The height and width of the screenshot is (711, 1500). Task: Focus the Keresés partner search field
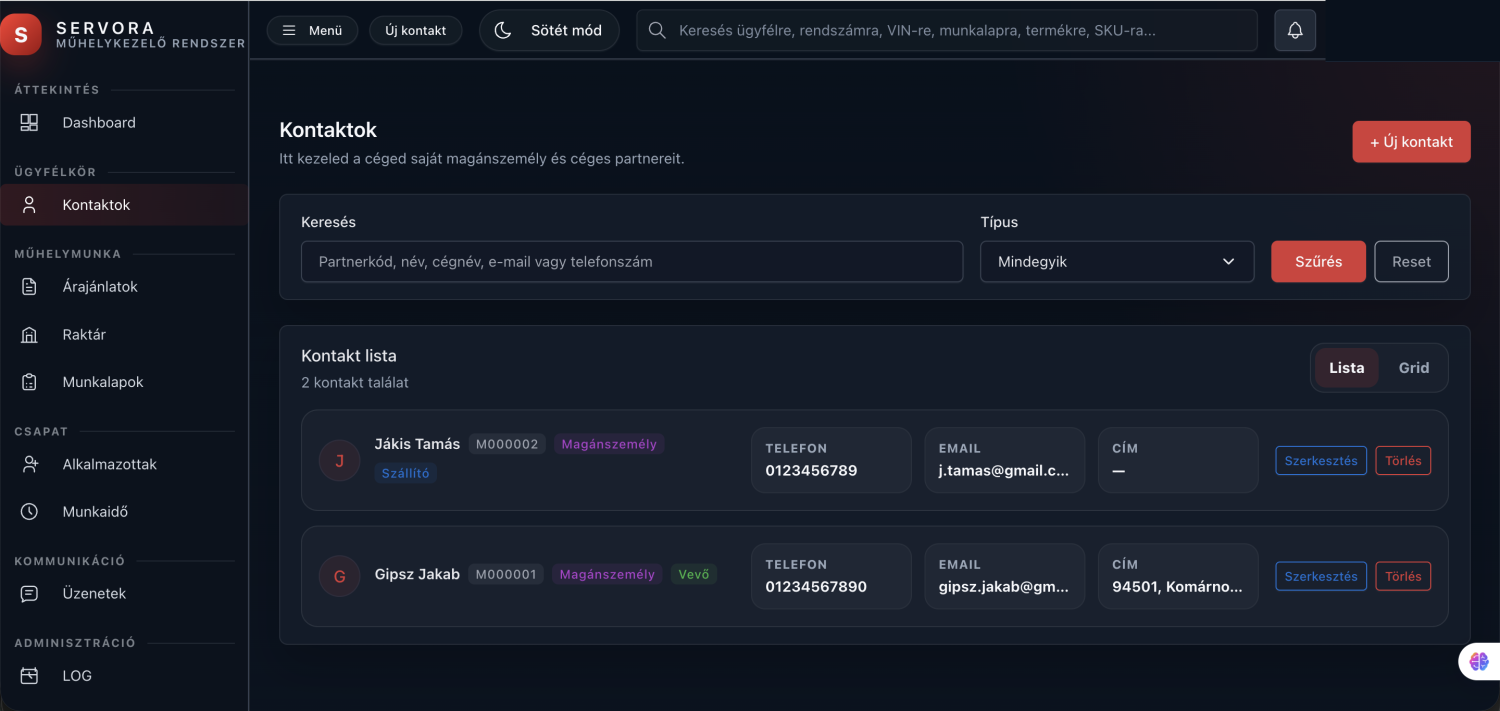pos(632,261)
